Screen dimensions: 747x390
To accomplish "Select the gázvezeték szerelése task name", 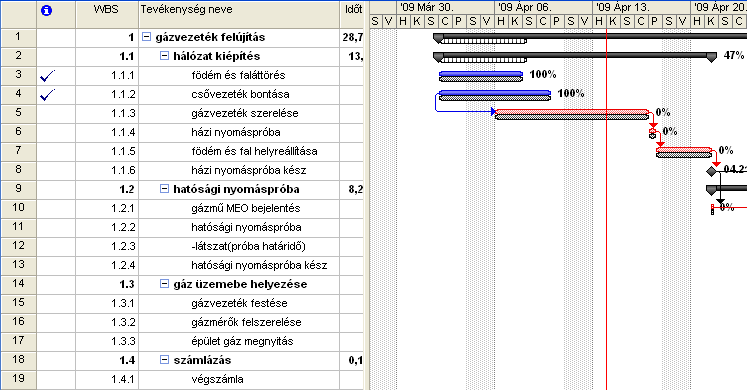I will (x=245, y=113).
